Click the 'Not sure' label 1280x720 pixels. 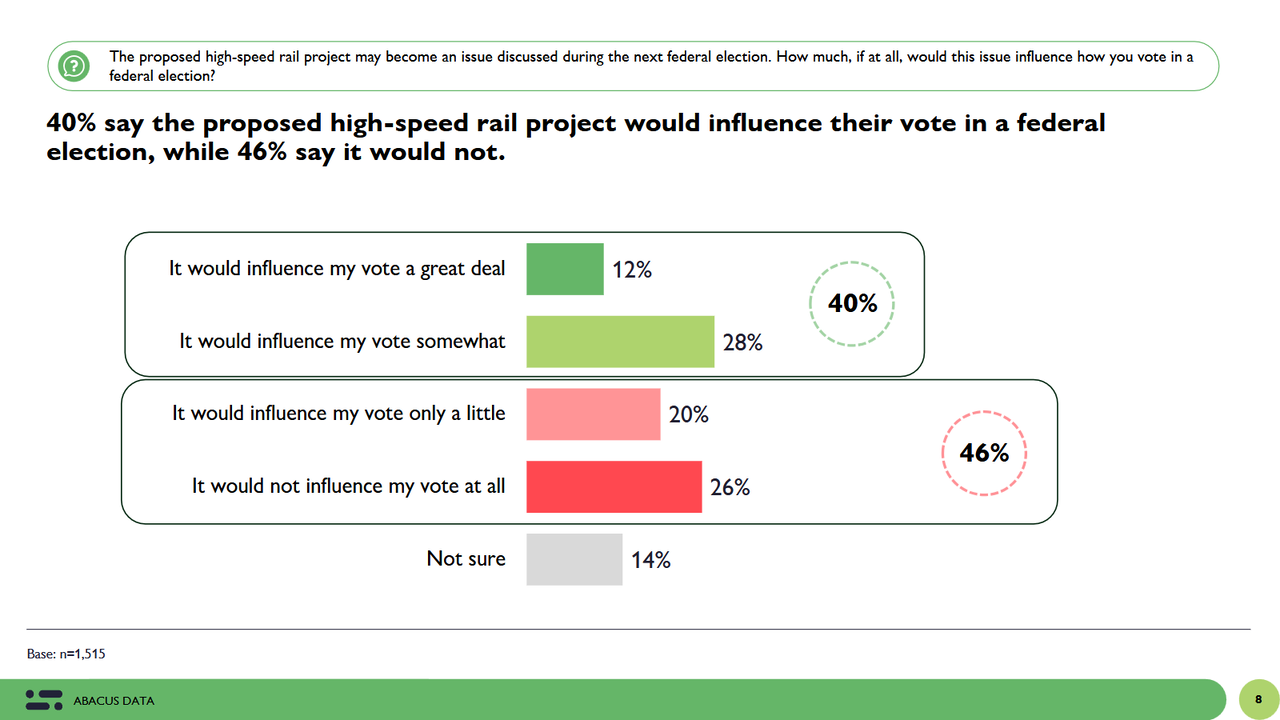[466, 559]
